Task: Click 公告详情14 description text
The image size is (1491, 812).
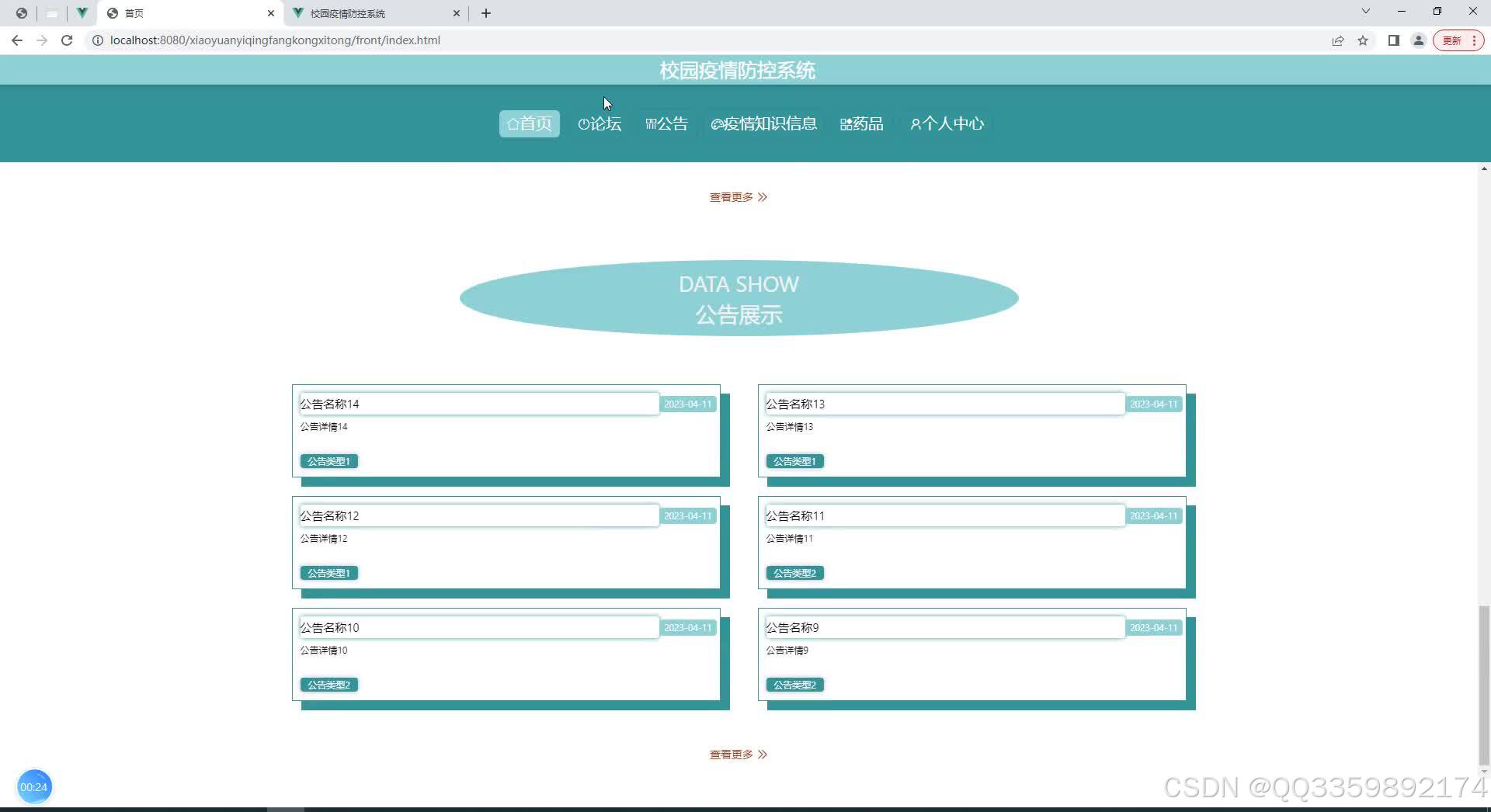Action: tap(324, 427)
